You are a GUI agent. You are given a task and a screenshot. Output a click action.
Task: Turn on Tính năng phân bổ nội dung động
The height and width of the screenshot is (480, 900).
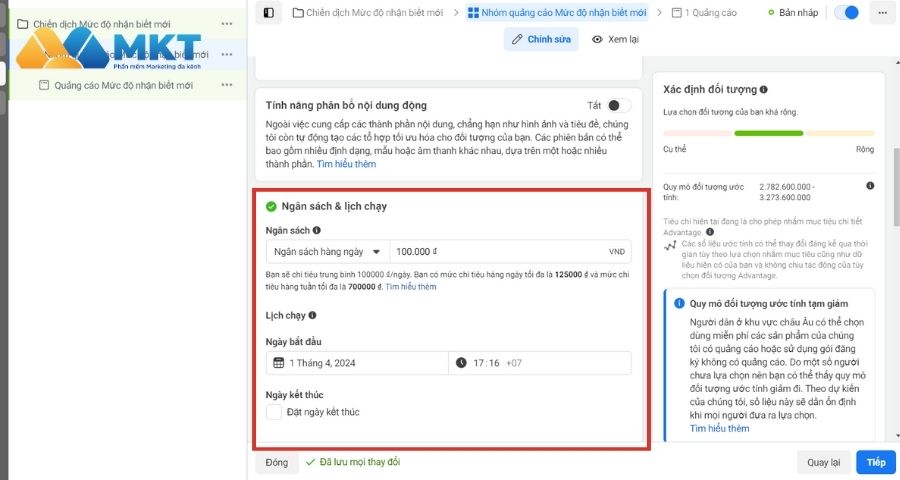click(619, 105)
